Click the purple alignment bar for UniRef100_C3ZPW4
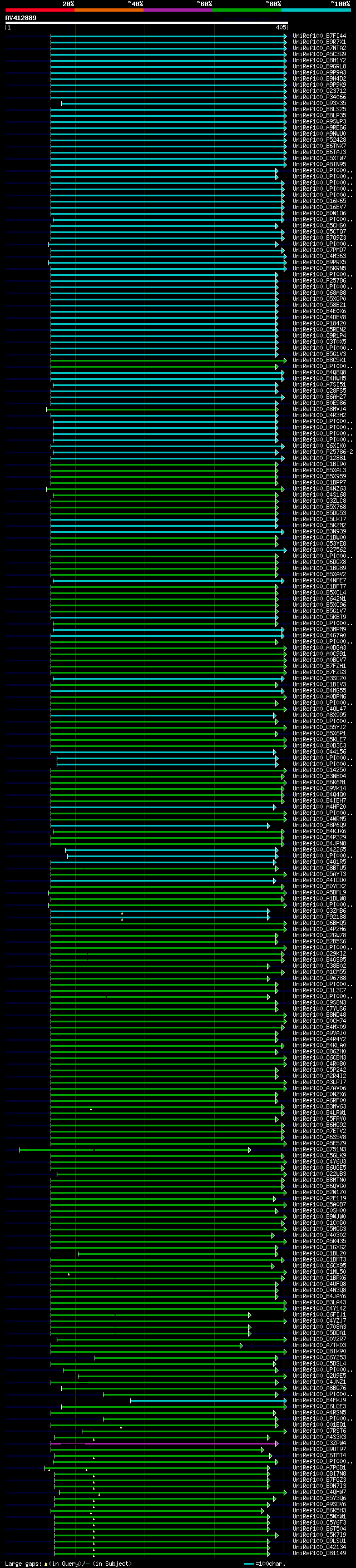 [164, 1444]
